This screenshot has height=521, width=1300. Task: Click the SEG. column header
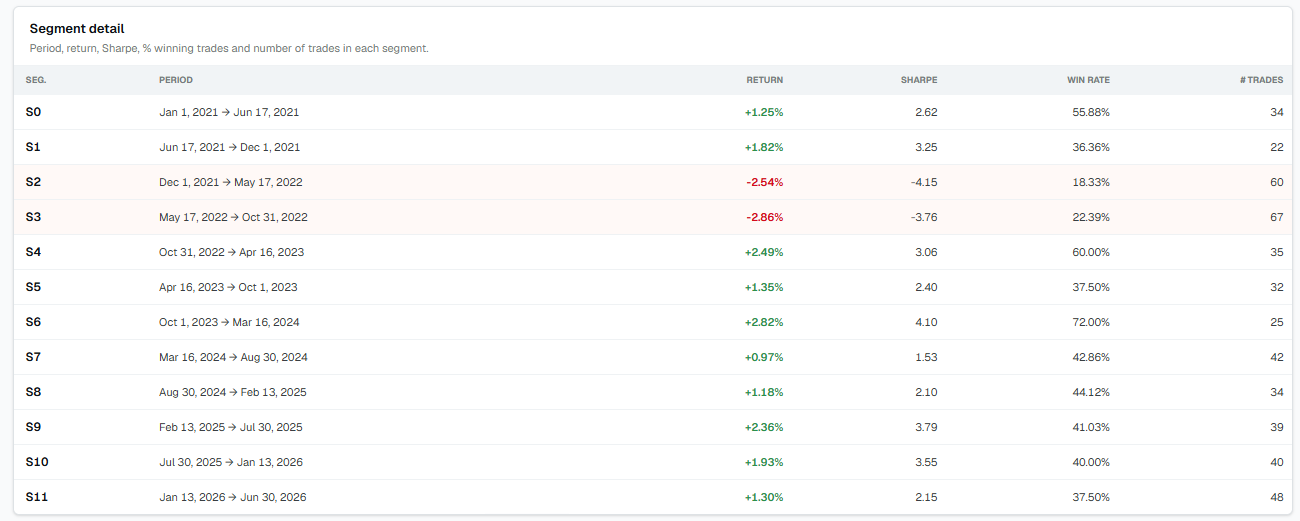[36, 80]
